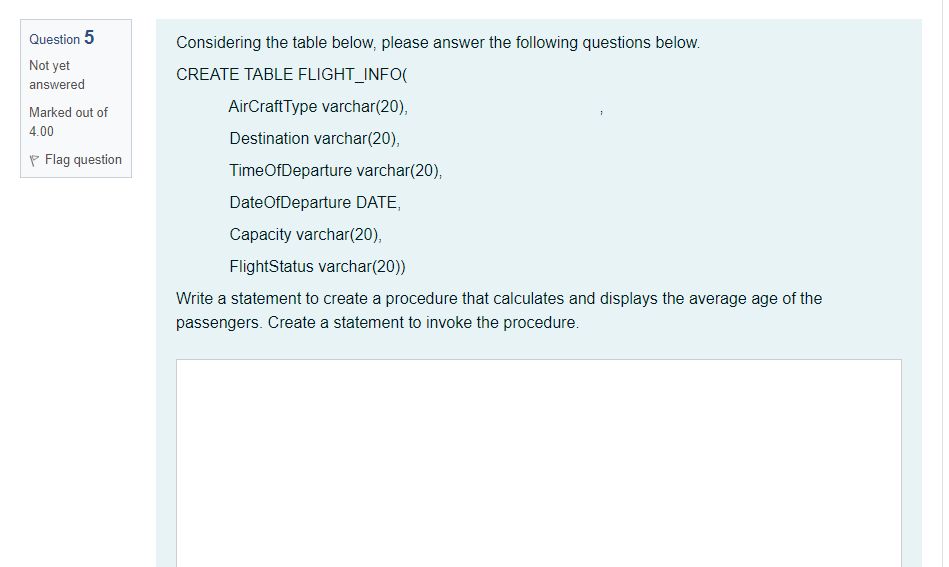Click the line ending invoke the procedure
The width and height of the screenshot is (949, 567).
377,324
